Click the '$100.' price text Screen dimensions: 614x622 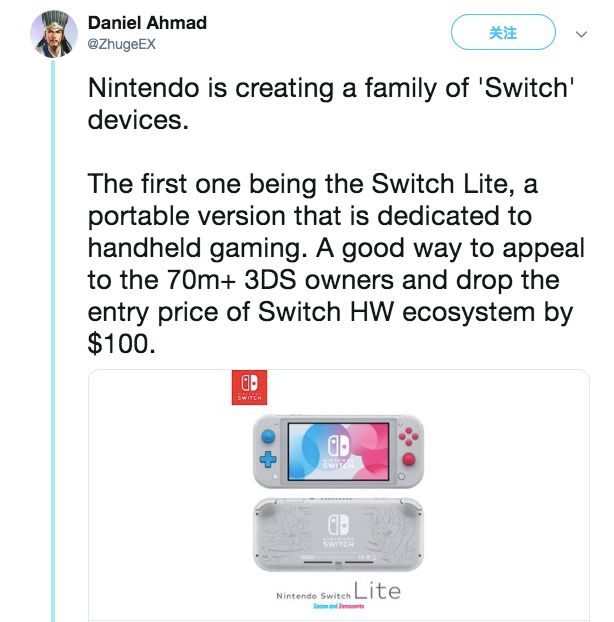(x=121, y=344)
